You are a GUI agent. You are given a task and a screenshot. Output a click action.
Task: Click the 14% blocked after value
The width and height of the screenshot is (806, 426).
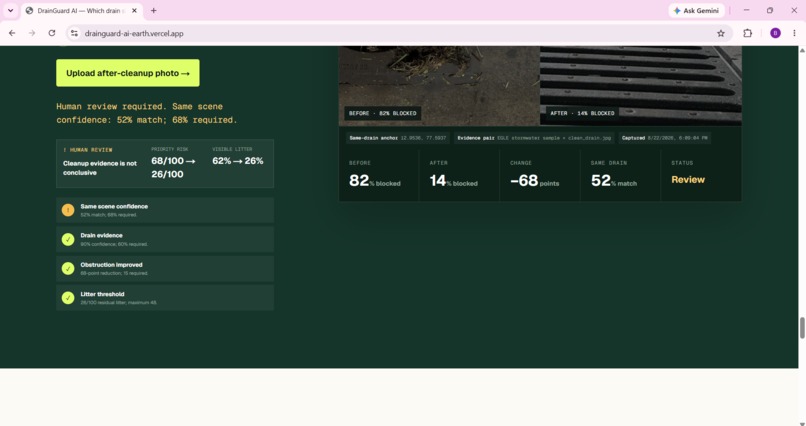(453, 181)
